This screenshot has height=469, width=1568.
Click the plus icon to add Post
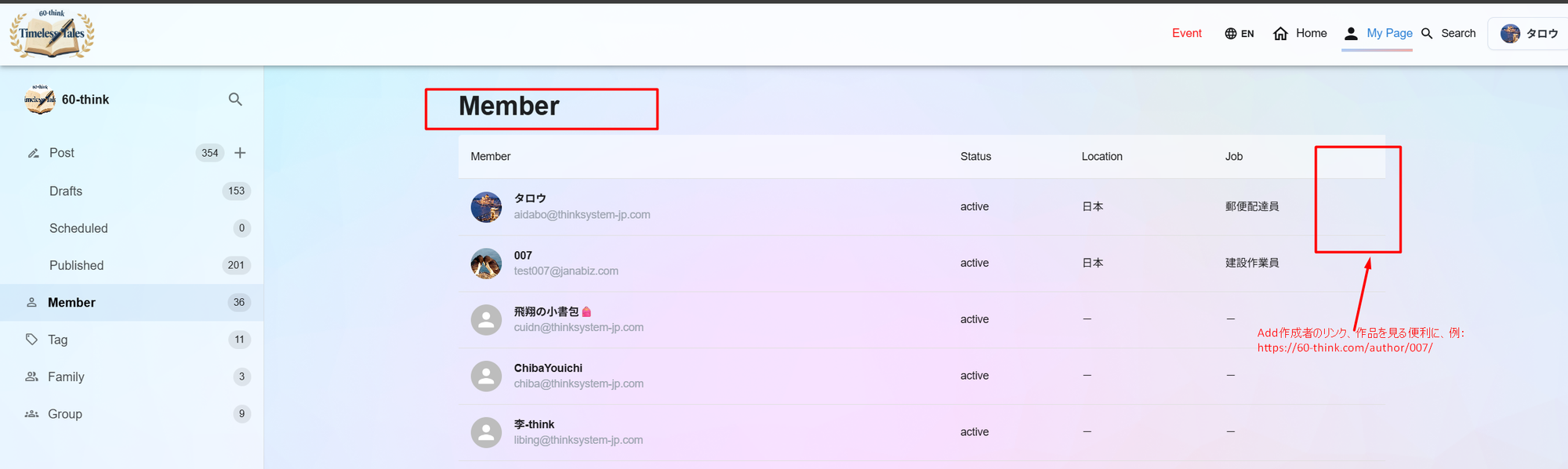click(240, 153)
